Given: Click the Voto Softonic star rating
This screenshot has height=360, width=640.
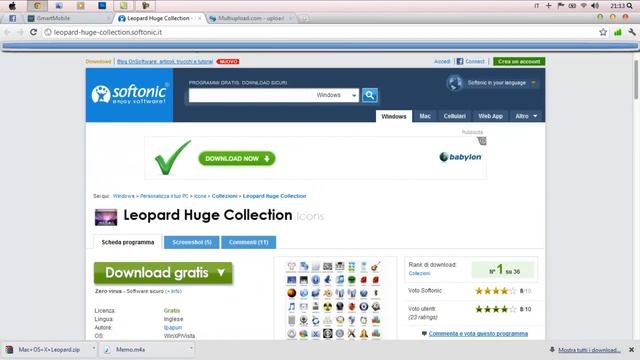Looking at the screenshot, I should coord(495,291).
